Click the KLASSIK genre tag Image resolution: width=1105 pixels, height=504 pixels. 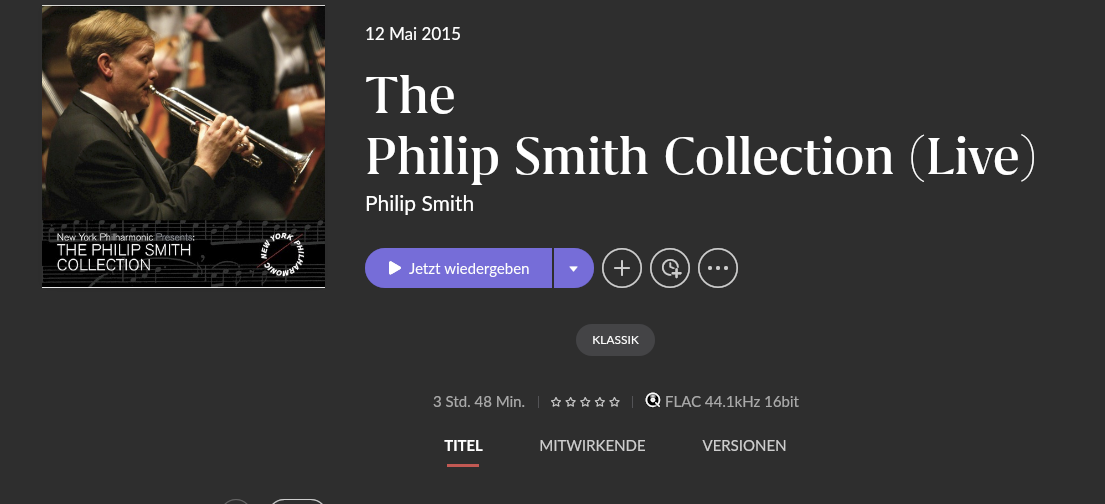pyautogui.click(x=615, y=340)
